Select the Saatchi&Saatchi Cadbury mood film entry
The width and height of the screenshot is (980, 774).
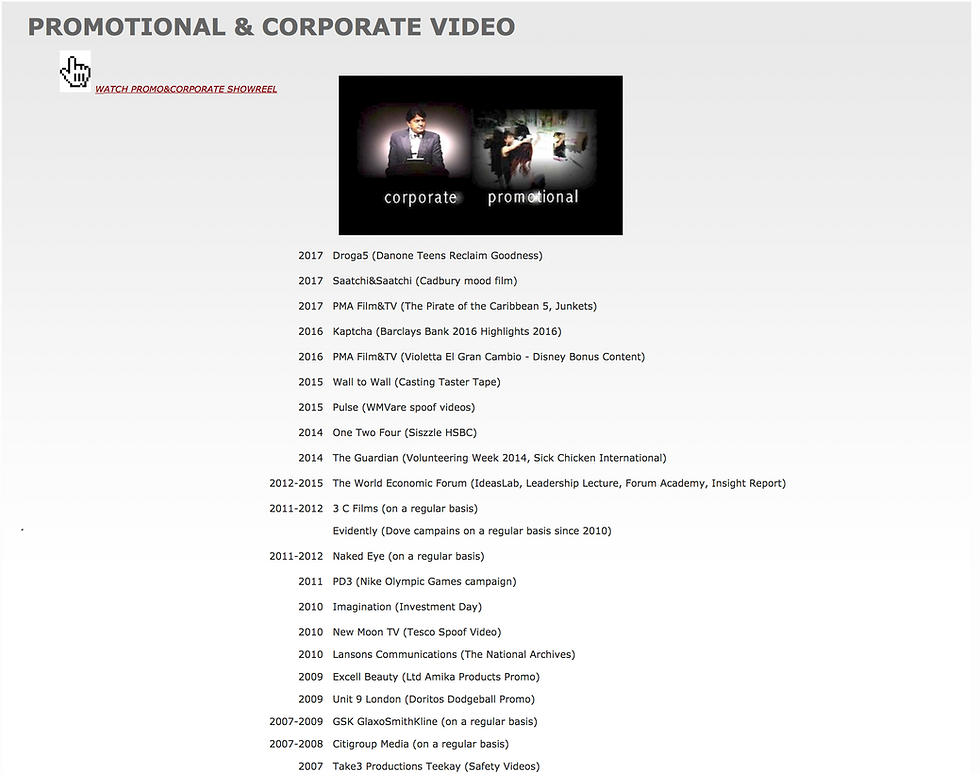click(425, 281)
